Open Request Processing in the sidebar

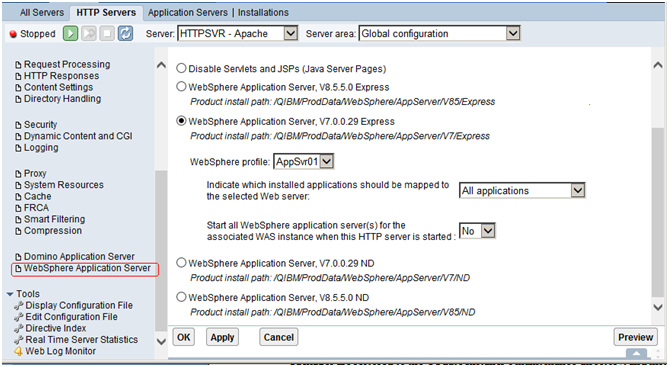67,64
